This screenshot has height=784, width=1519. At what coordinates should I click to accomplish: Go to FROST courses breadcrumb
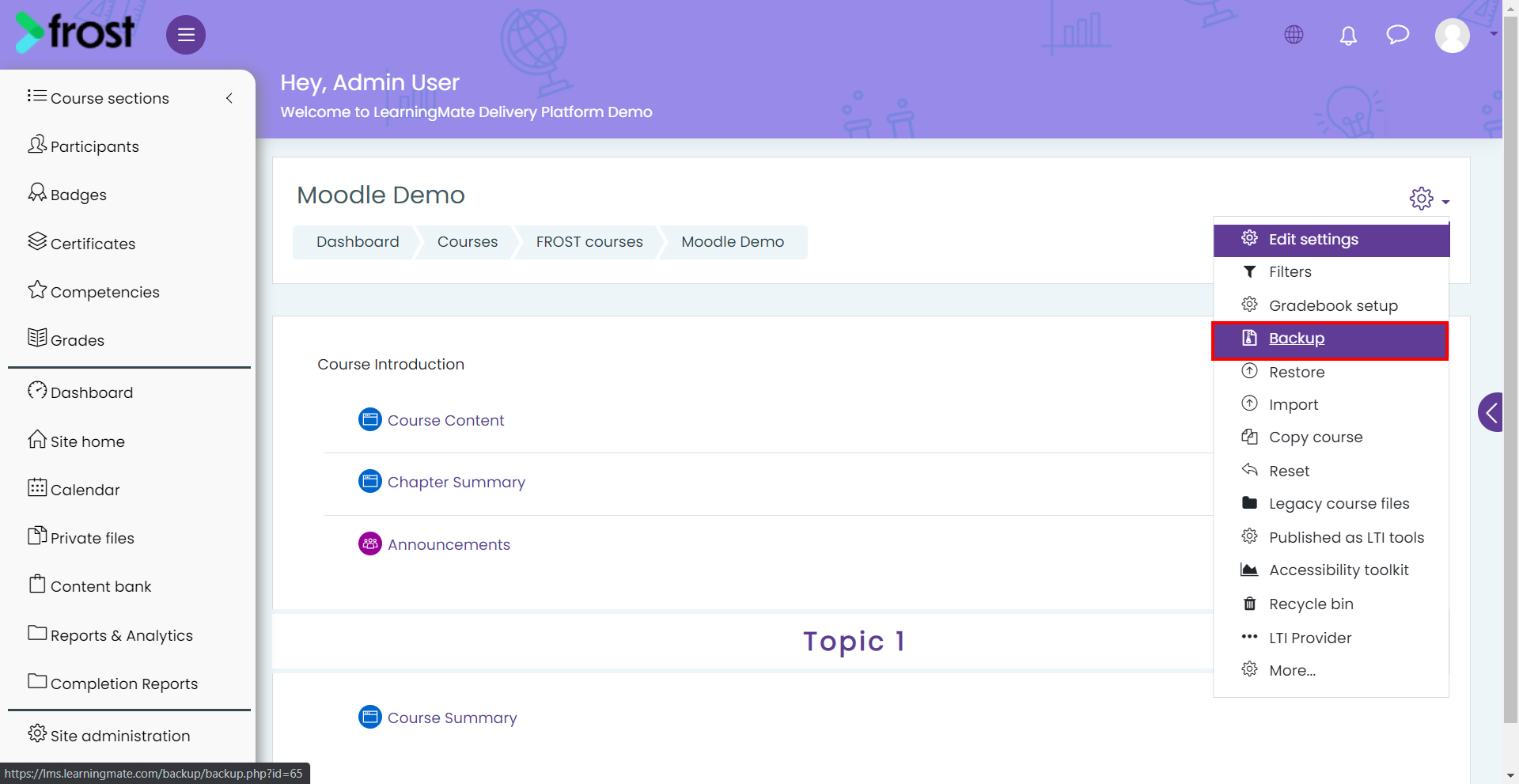(x=589, y=242)
